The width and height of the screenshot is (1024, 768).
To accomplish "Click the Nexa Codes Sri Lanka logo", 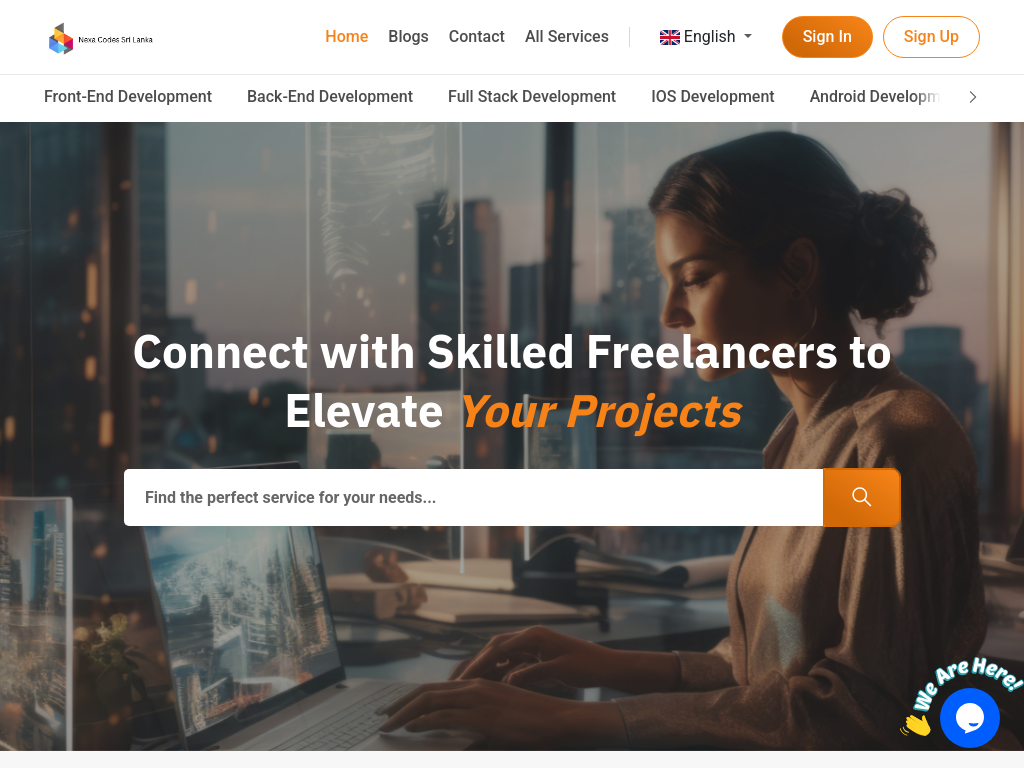I will pyautogui.click(x=101, y=39).
